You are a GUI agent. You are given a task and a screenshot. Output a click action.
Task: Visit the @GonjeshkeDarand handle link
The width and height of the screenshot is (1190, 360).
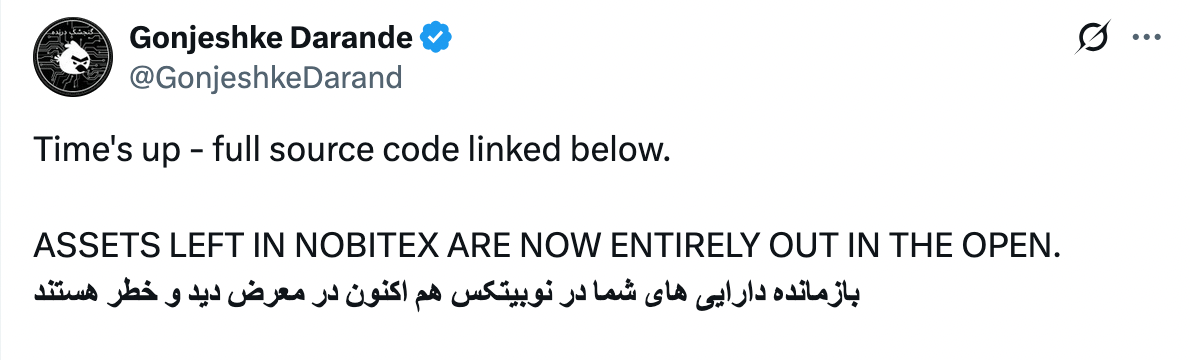pos(266,77)
